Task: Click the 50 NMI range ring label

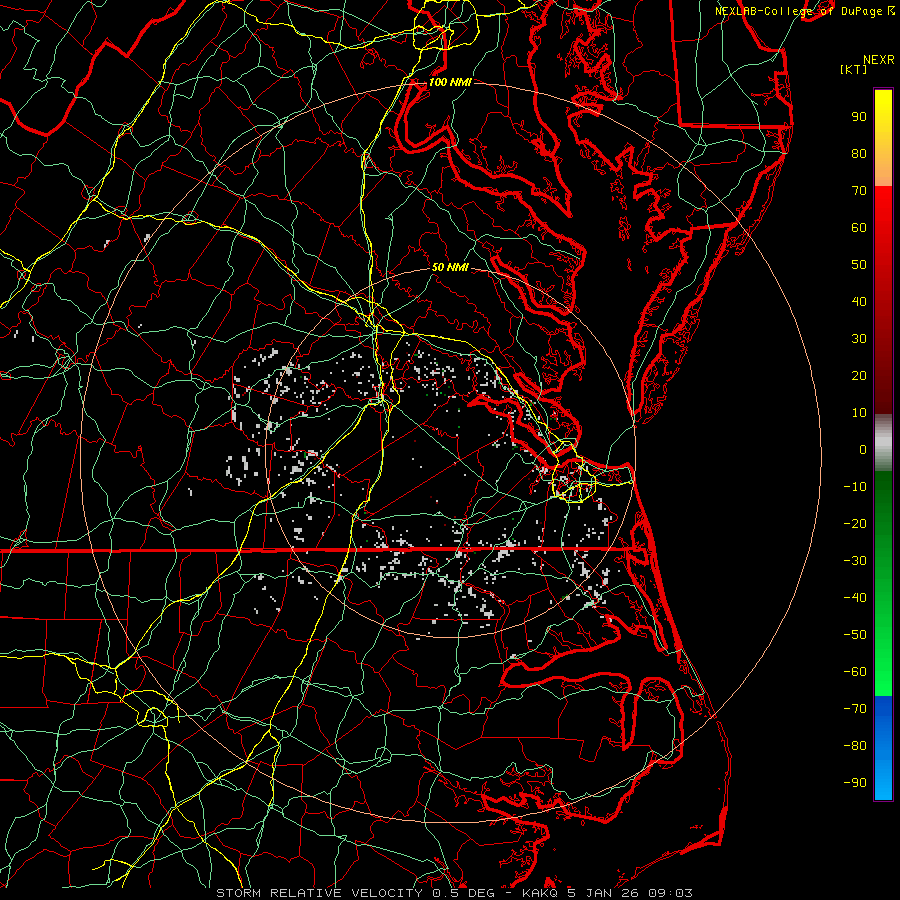Action: pyautogui.click(x=449, y=267)
